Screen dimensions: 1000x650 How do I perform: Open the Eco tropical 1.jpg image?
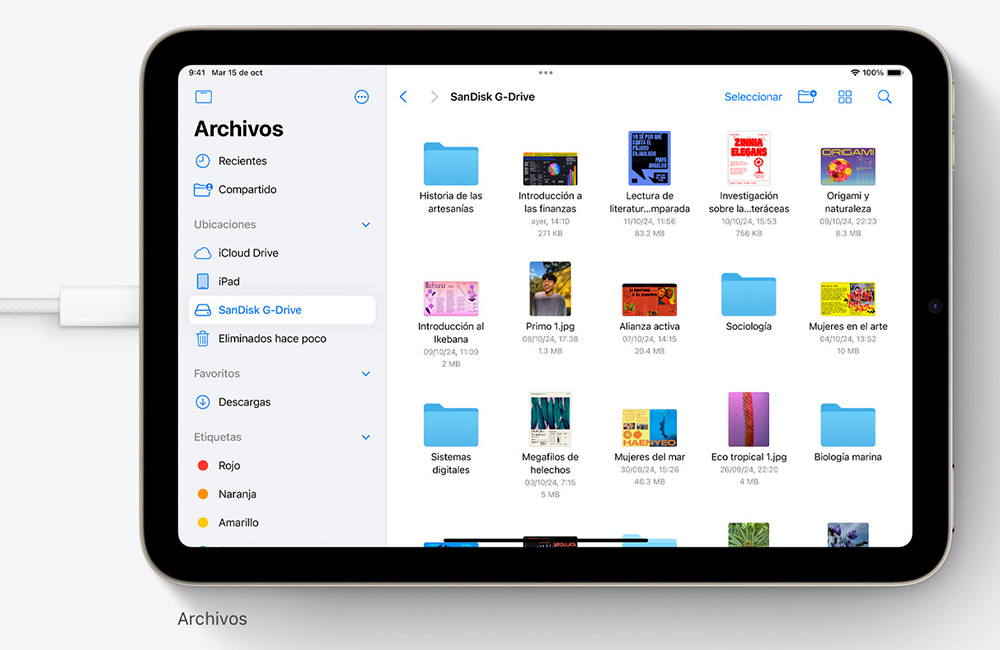click(748, 420)
